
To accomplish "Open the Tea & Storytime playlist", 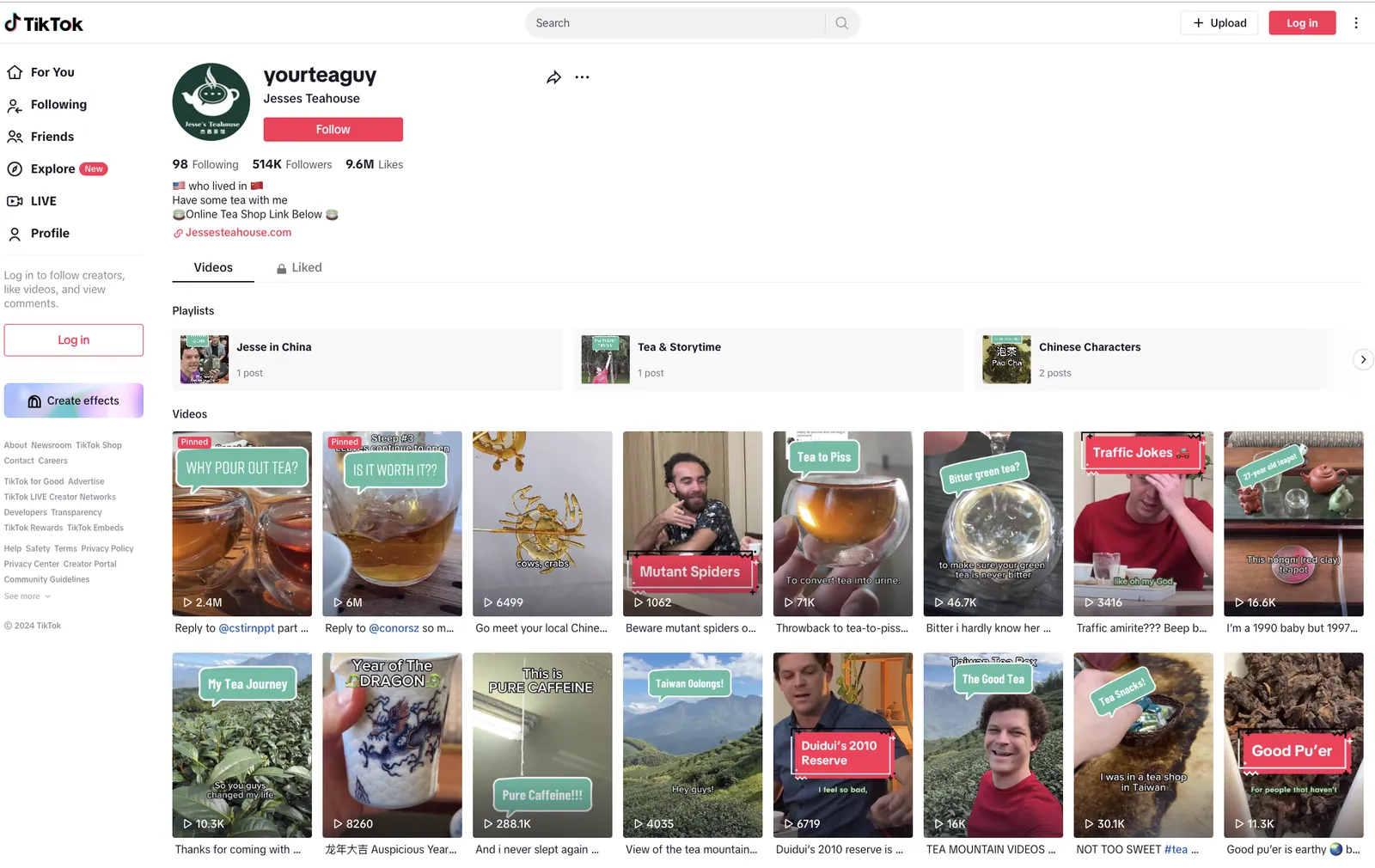I will (768, 359).
